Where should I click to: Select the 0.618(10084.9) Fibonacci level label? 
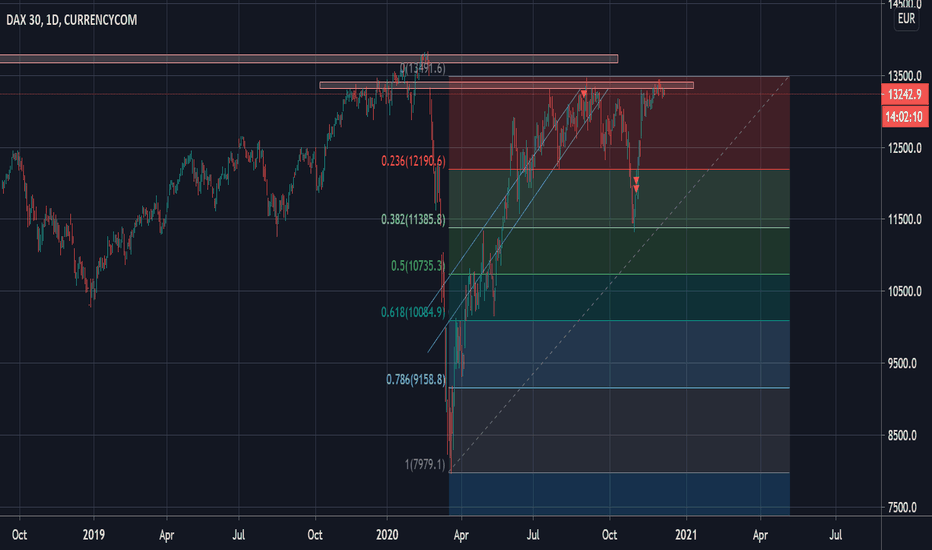413,312
